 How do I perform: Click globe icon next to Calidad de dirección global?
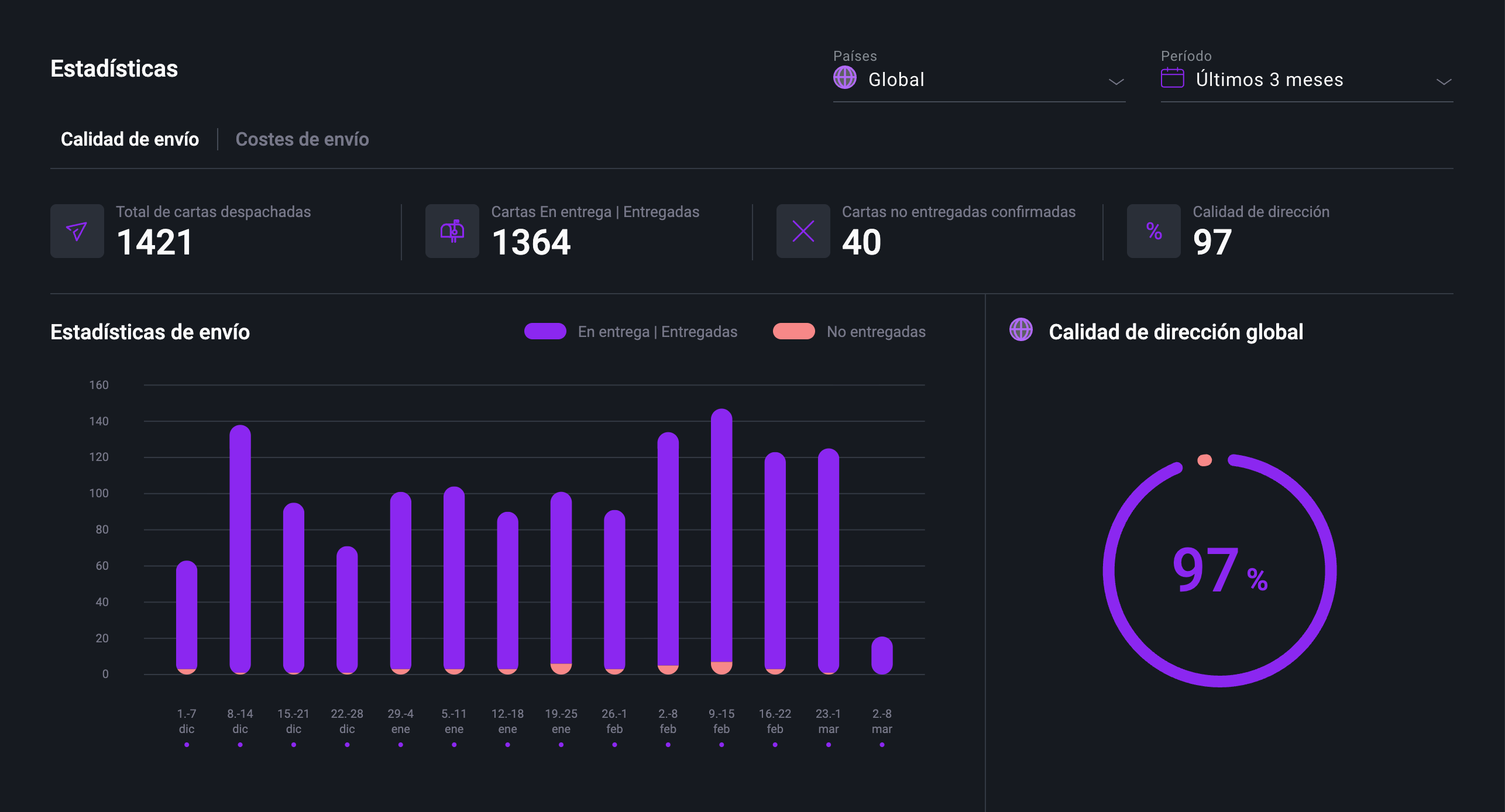tap(1020, 330)
